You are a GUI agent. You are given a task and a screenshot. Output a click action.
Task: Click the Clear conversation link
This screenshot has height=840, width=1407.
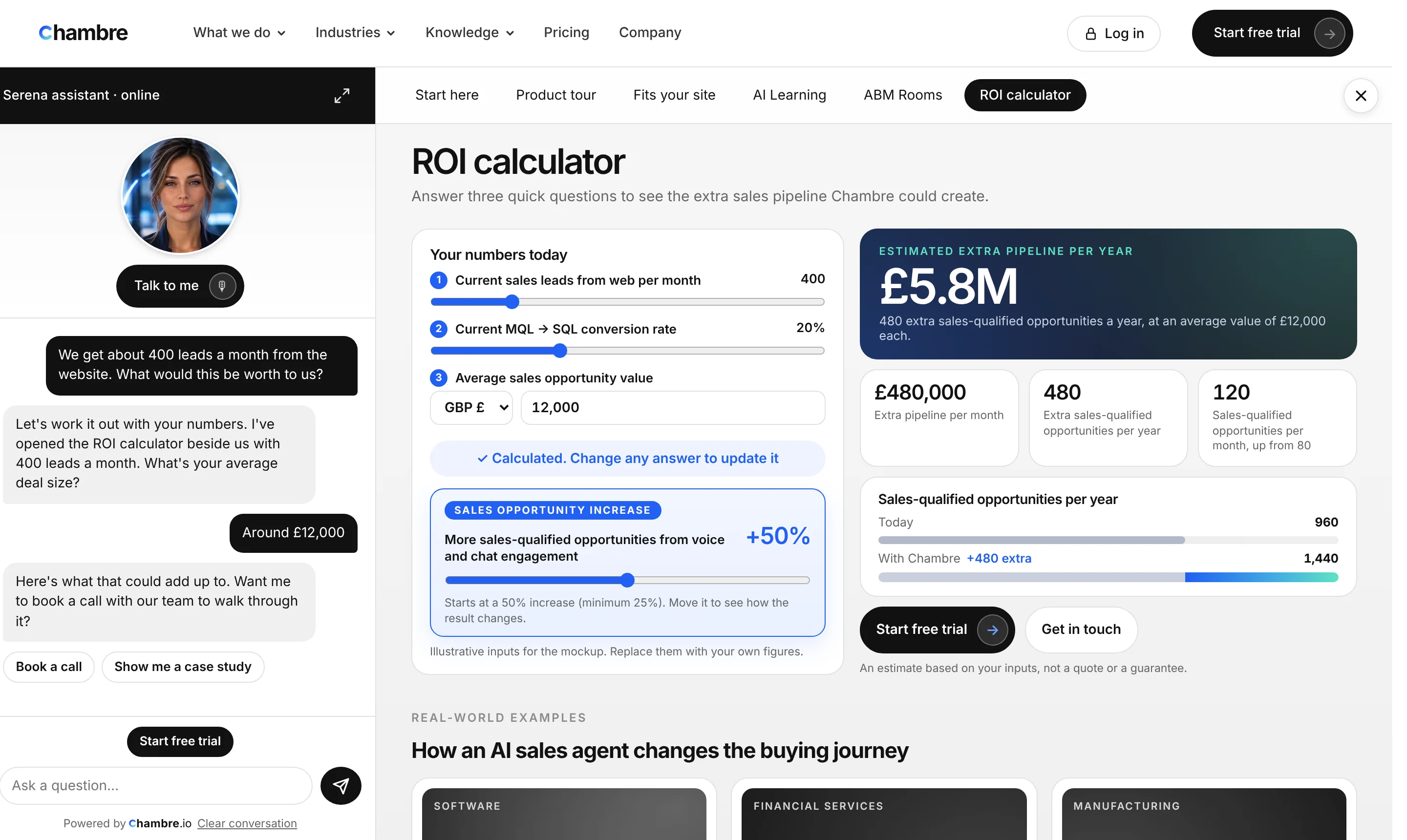coord(247,823)
